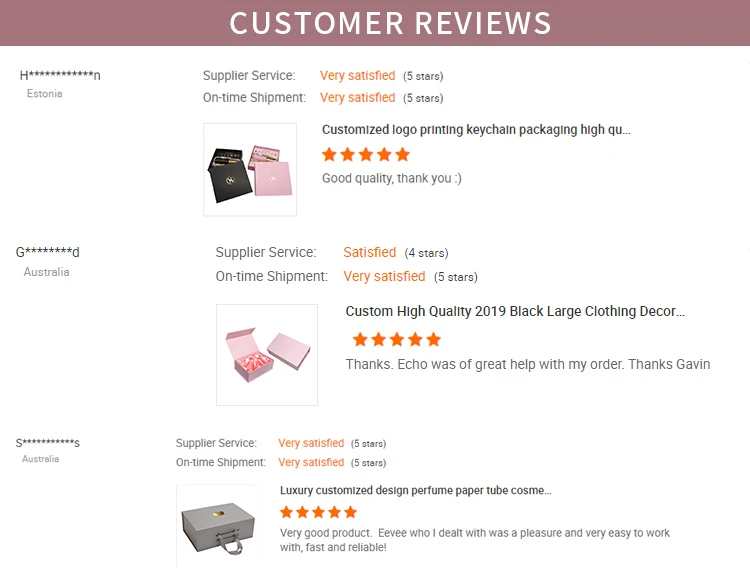This screenshot has height=587, width=750.
Task: Click the 'Good quality, thank you :)' review text
Action: tap(392, 178)
